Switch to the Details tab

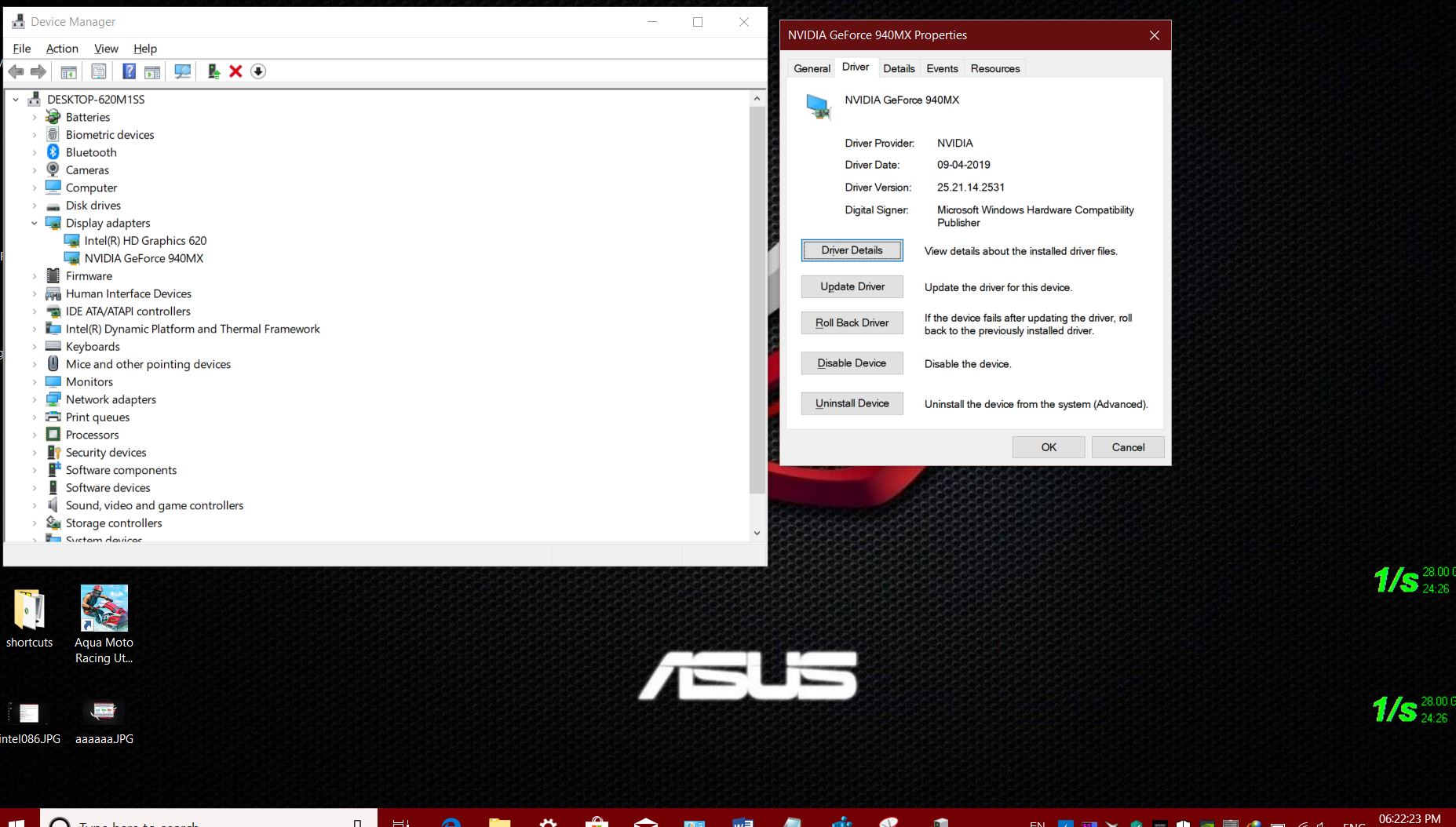pos(899,68)
